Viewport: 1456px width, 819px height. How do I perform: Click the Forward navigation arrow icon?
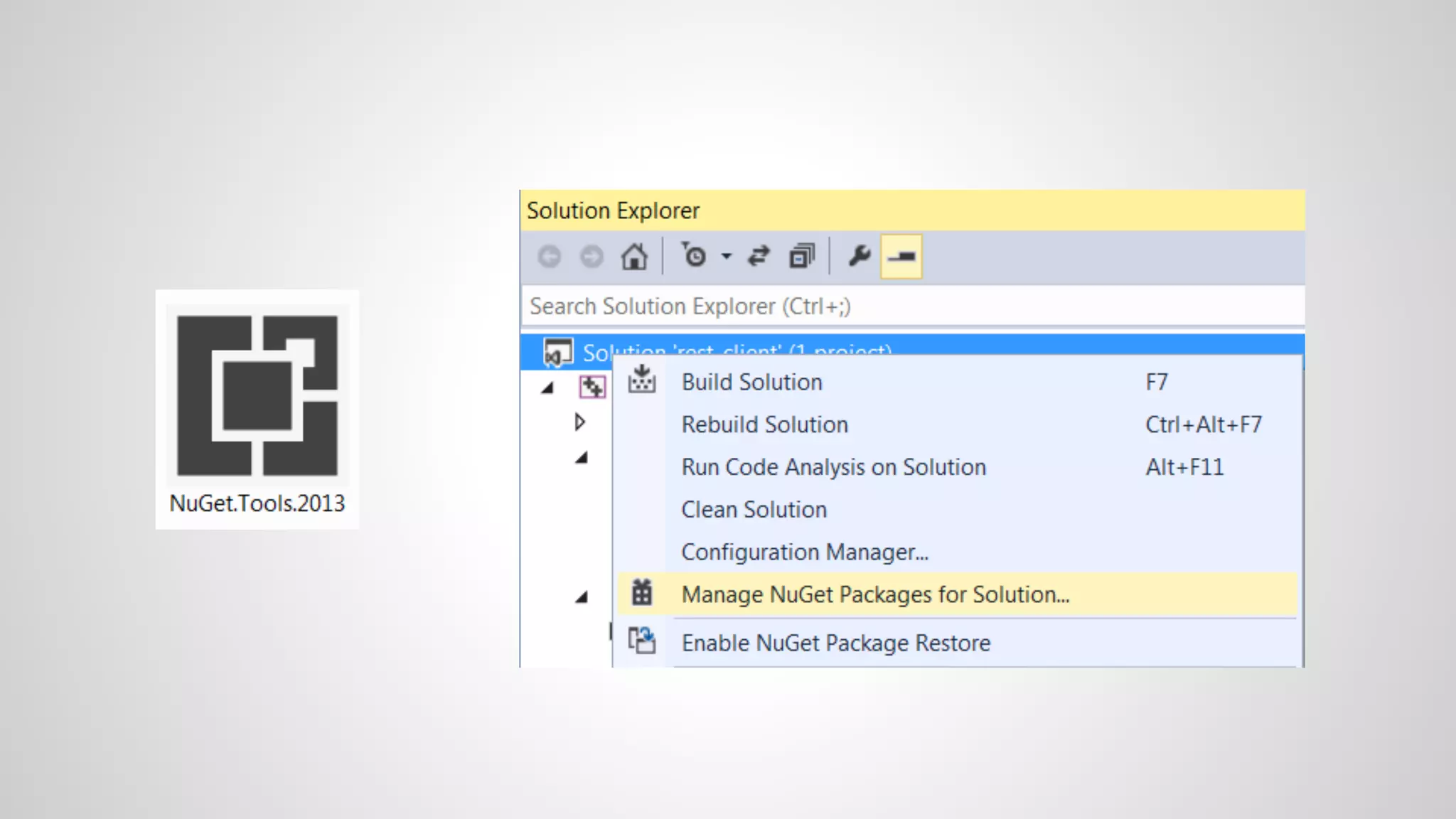(x=591, y=257)
